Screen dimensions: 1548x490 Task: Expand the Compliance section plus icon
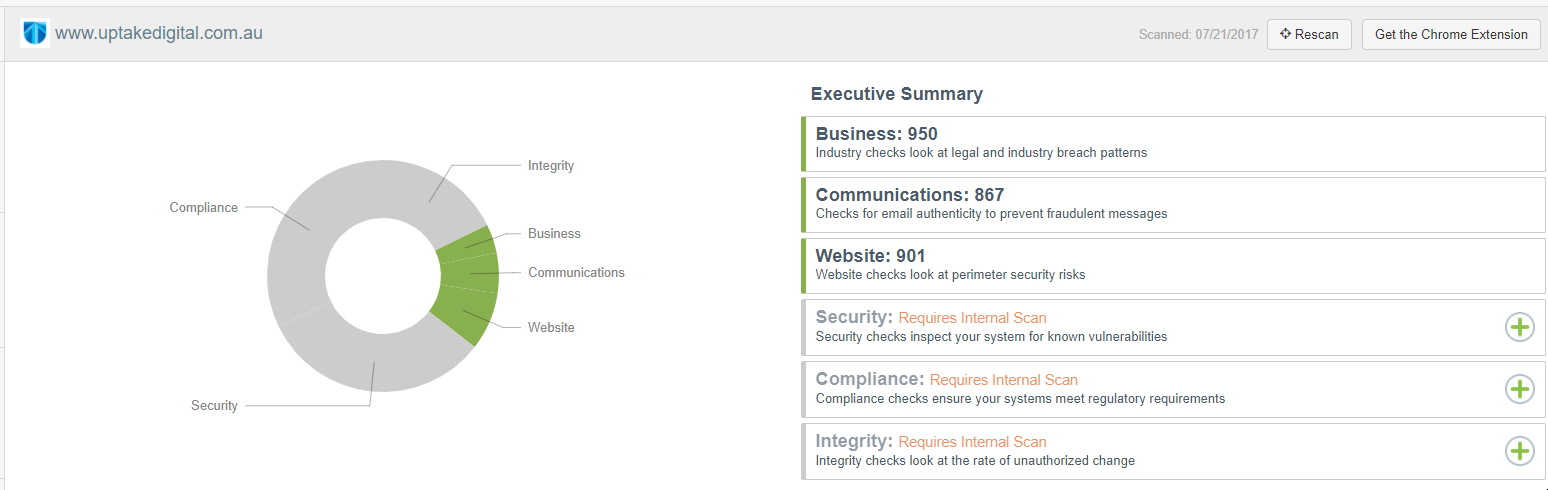(1519, 389)
